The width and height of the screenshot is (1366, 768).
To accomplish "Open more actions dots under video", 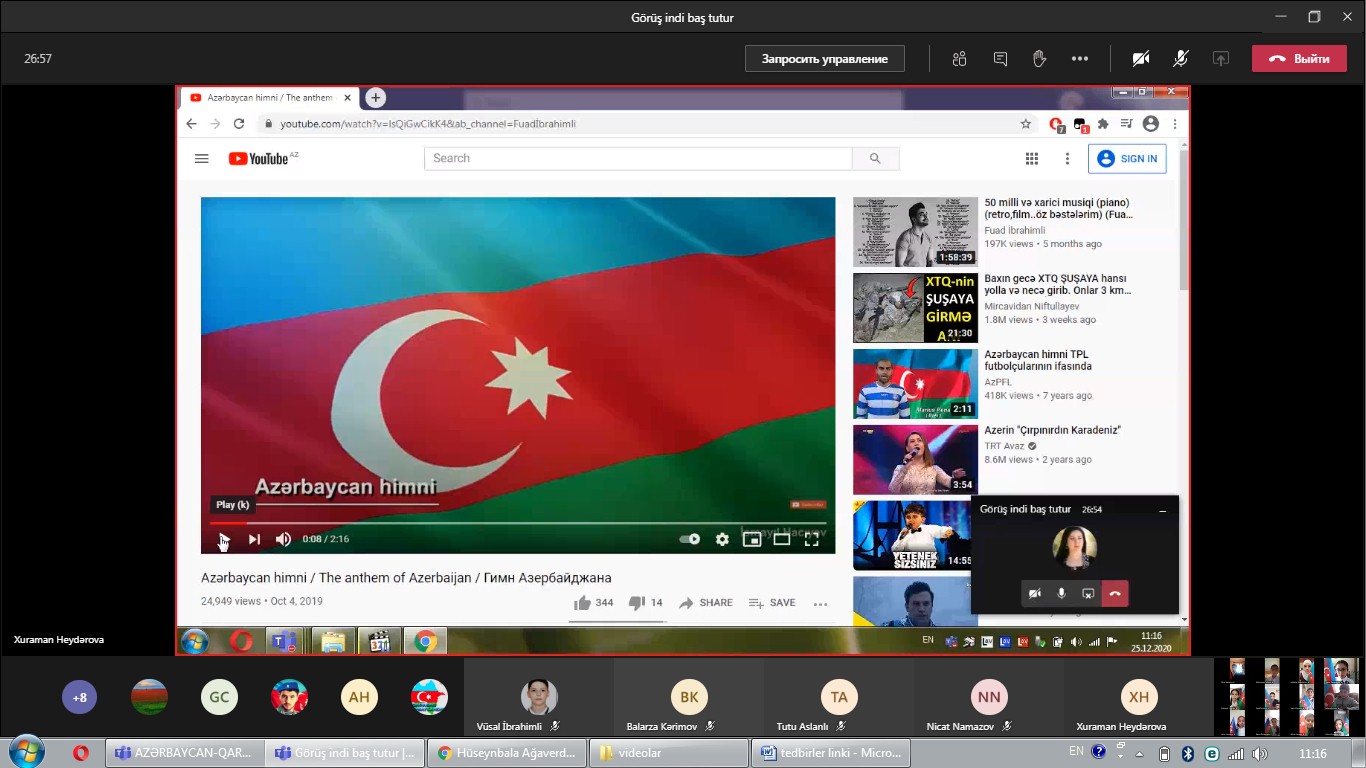I will click(821, 604).
